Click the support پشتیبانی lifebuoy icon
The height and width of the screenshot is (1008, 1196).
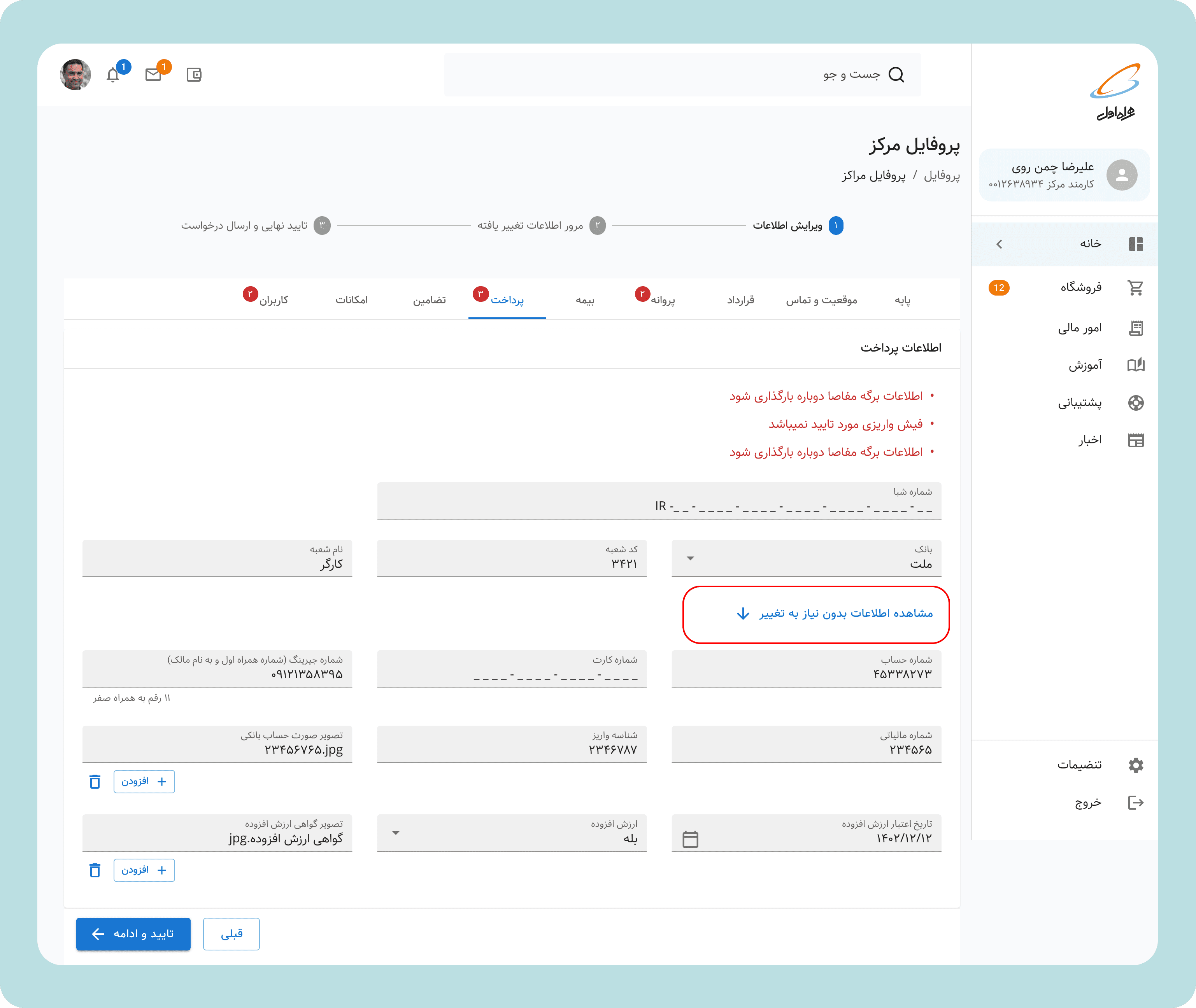(x=1135, y=403)
